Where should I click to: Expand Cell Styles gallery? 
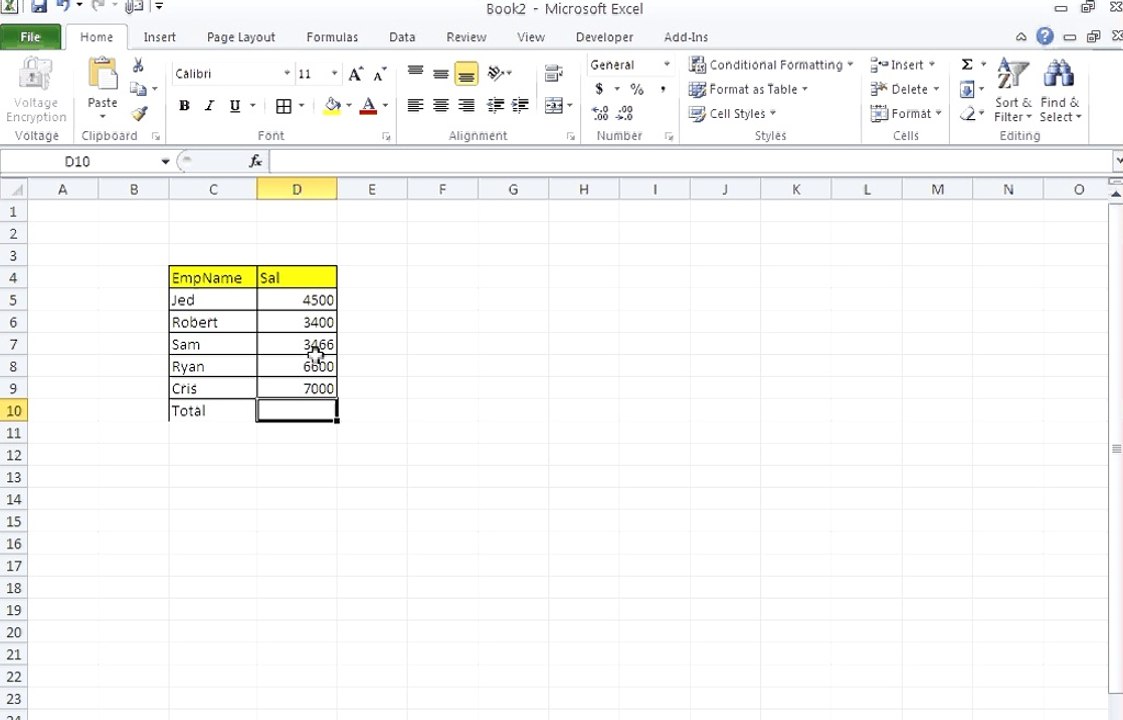[732, 113]
